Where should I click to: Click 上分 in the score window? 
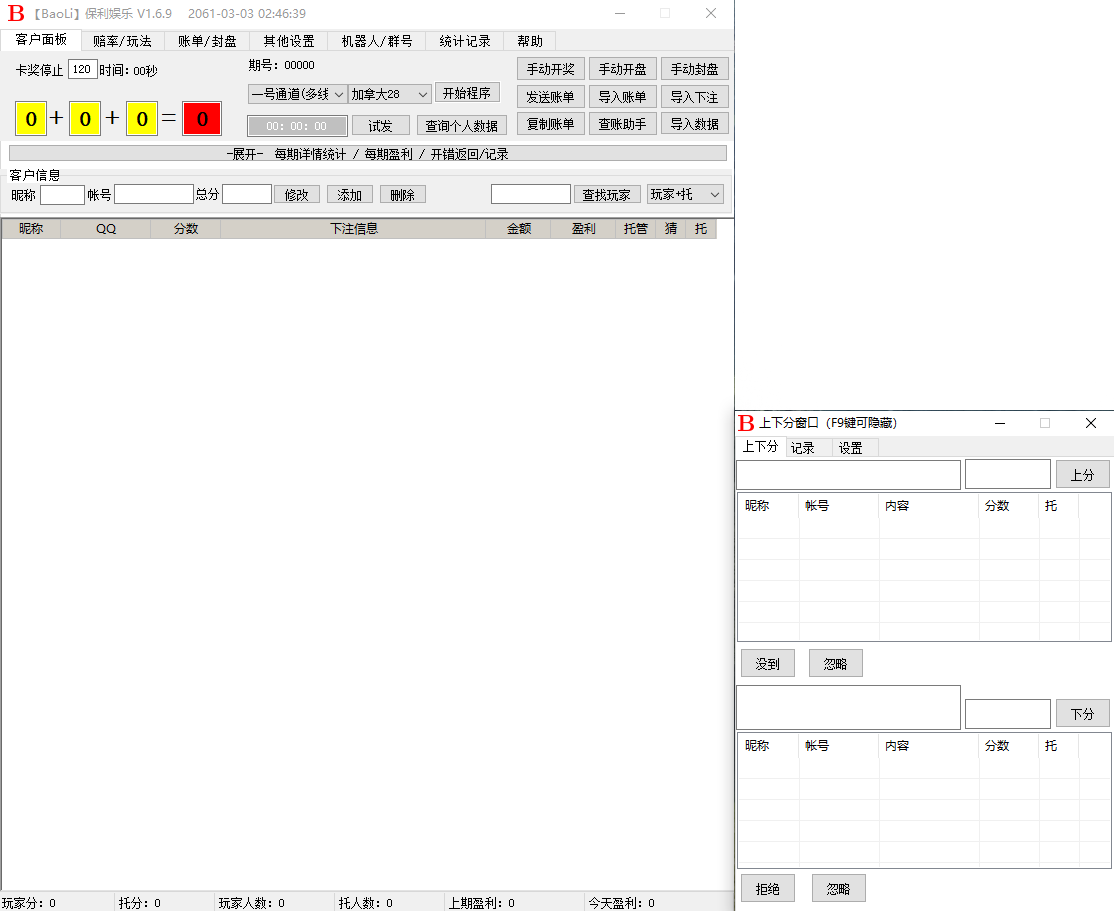pos(1082,474)
